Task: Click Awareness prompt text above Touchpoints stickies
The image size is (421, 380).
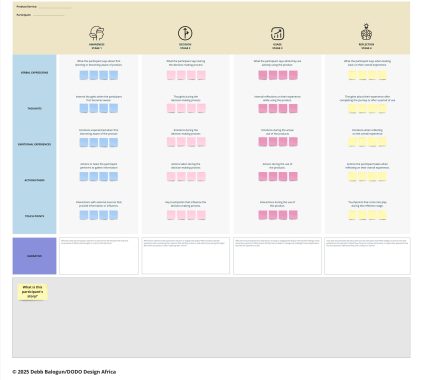Action: click(x=99, y=204)
